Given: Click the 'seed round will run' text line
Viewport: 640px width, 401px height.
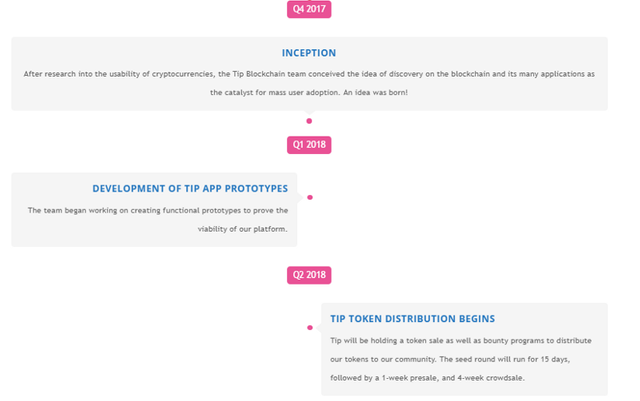Looking at the screenshot, I should [450, 359].
